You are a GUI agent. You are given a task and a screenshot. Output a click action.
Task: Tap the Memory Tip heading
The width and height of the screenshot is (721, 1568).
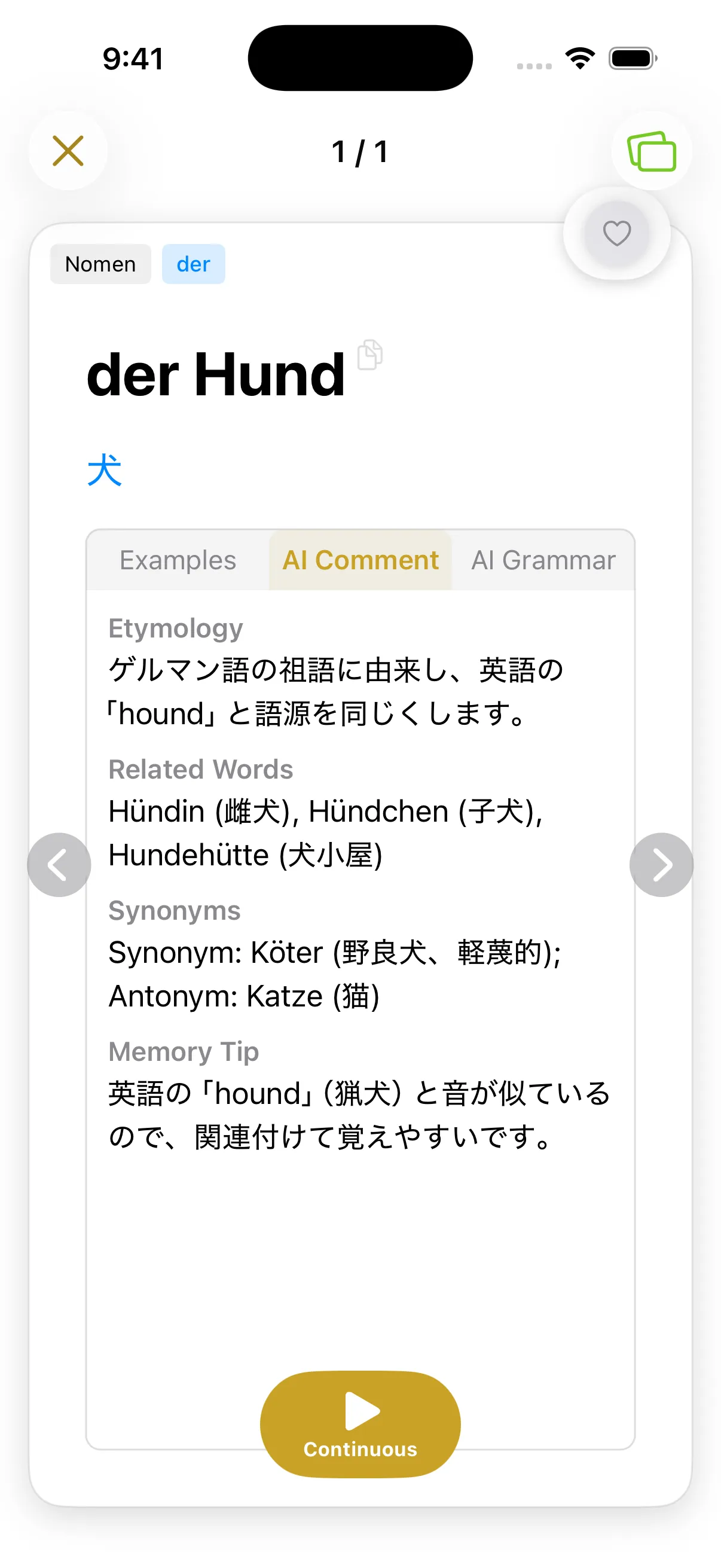pos(183,1052)
